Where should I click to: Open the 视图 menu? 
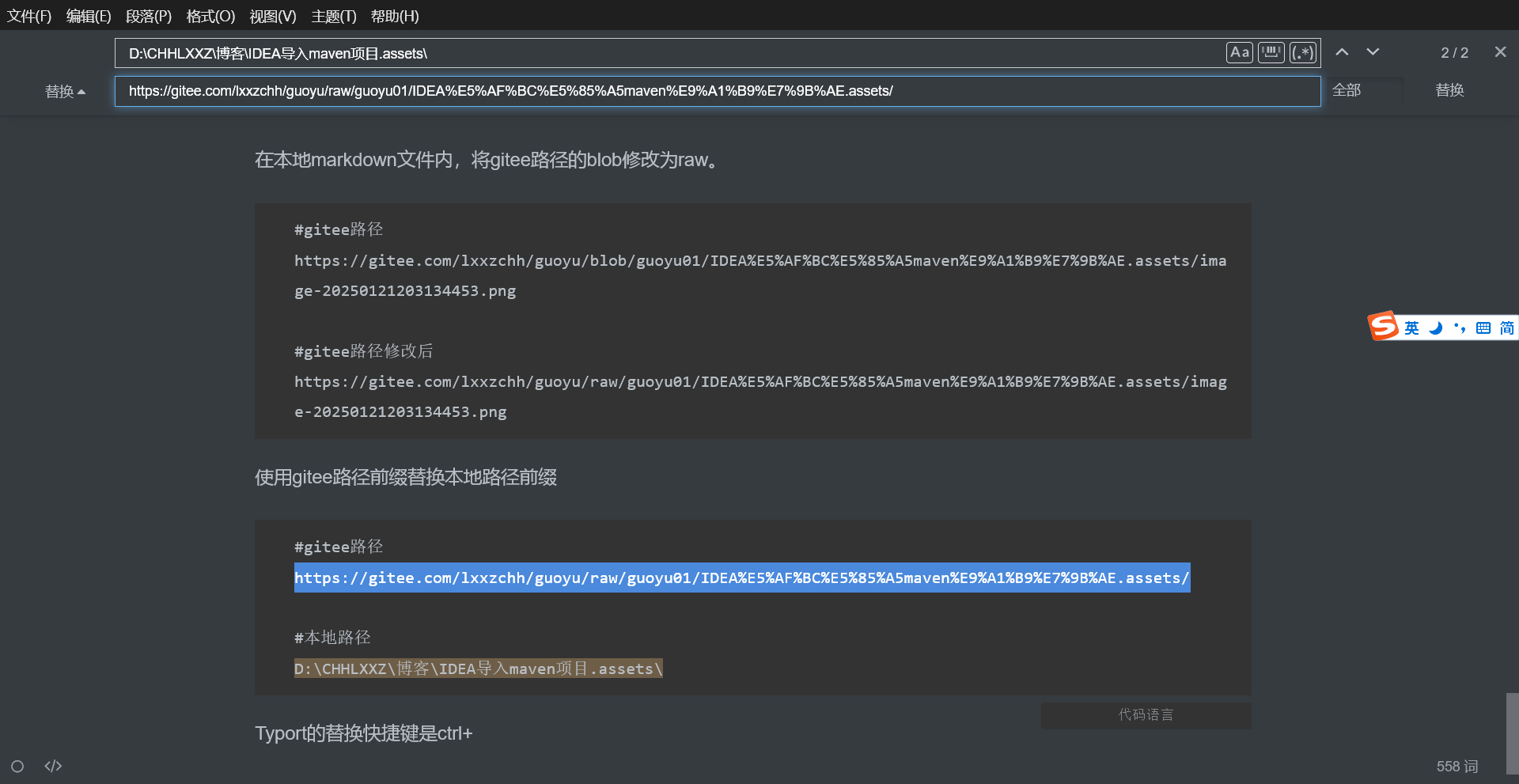(272, 16)
